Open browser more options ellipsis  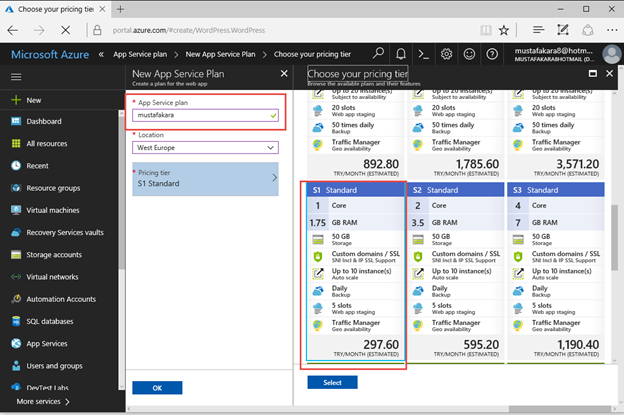pos(612,30)
